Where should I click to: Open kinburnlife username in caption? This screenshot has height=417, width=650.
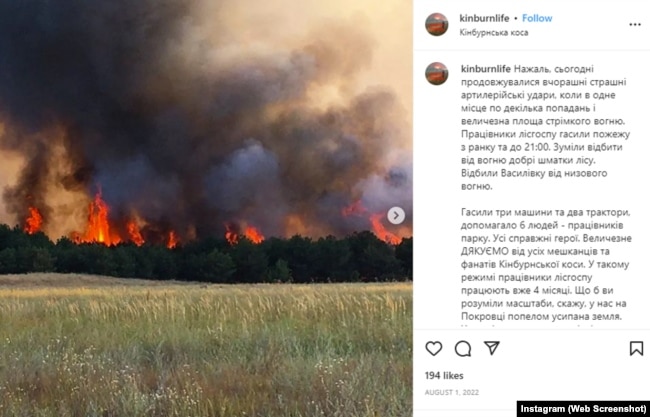pos(486,69)
